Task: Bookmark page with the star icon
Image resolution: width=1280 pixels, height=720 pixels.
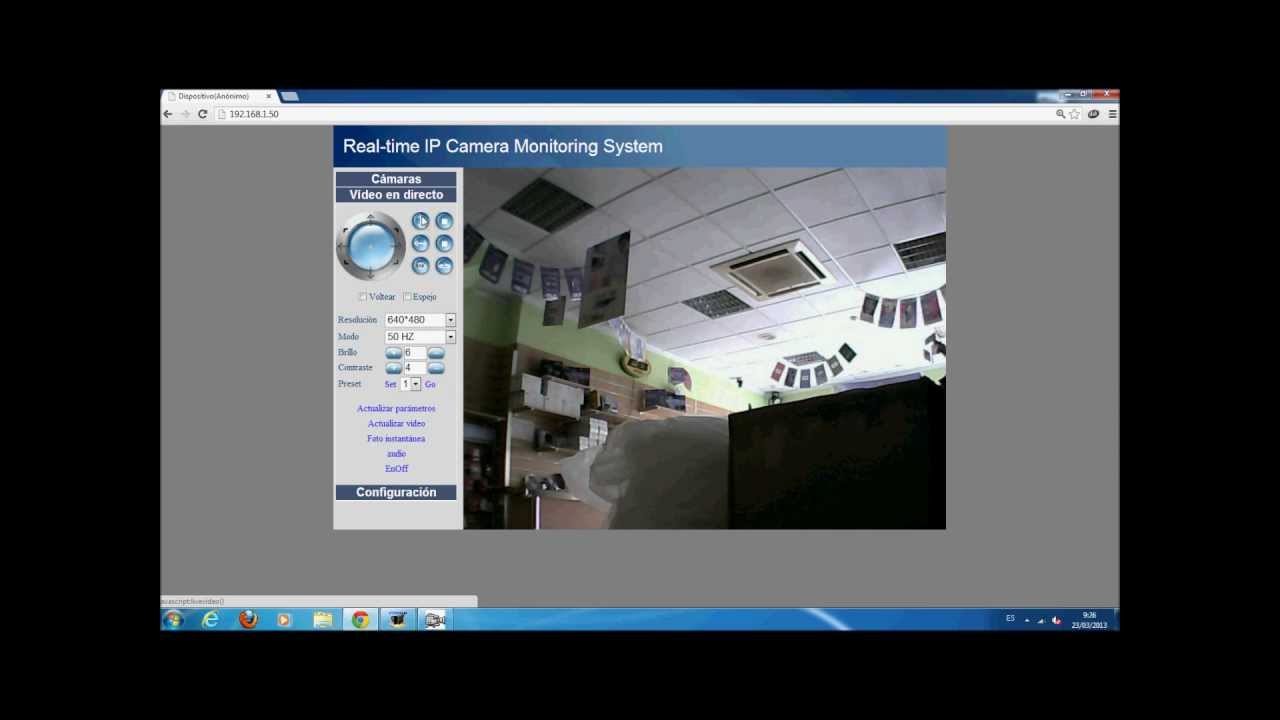Action: pos(1075,114)
